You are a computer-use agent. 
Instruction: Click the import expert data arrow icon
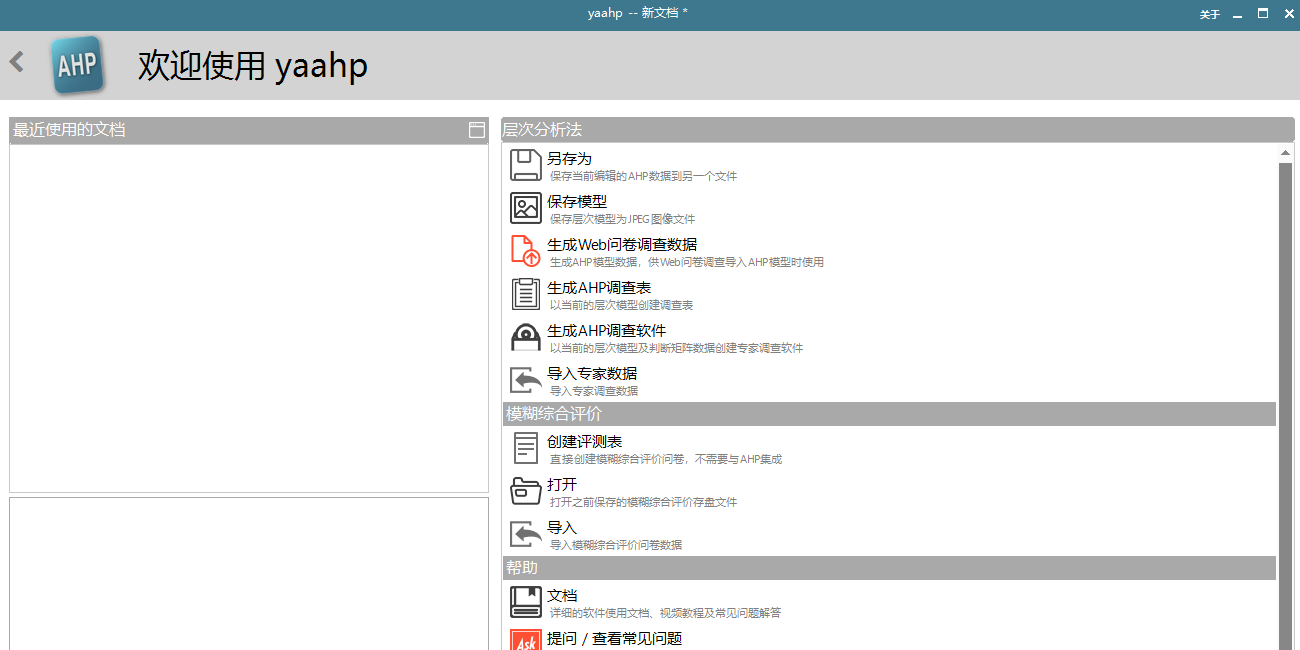coord(526,380)
